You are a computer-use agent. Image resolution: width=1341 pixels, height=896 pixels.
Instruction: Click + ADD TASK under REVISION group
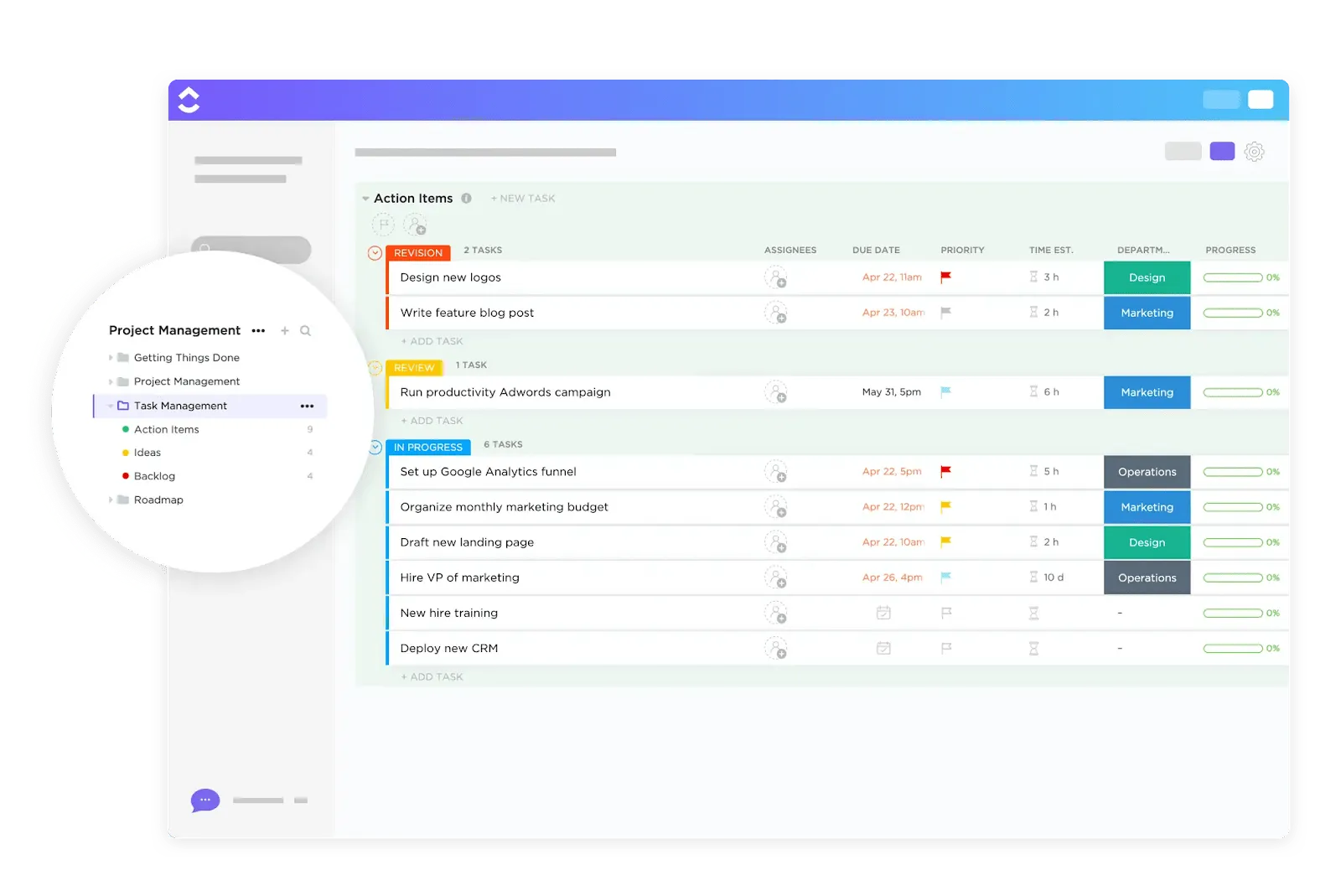pyautogui.click(x=432, y=341)
